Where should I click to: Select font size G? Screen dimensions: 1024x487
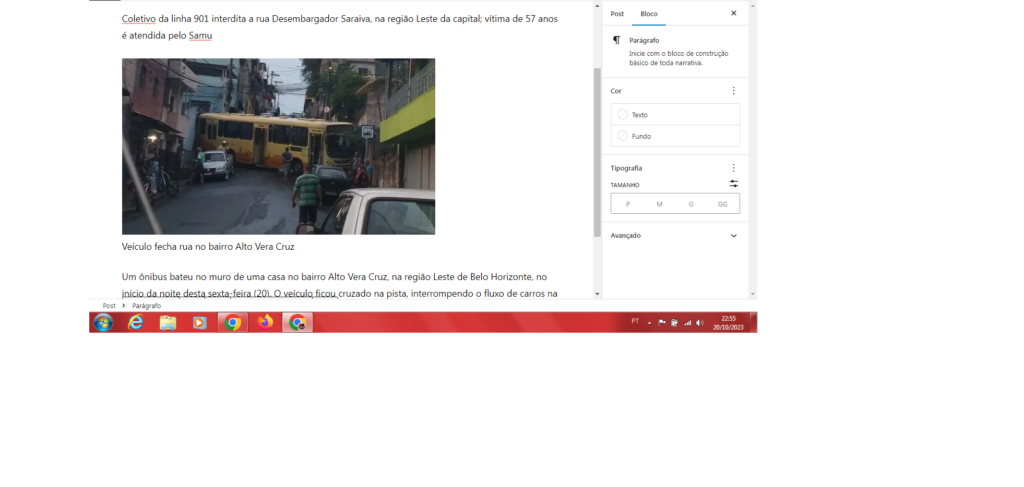point(691,204)
